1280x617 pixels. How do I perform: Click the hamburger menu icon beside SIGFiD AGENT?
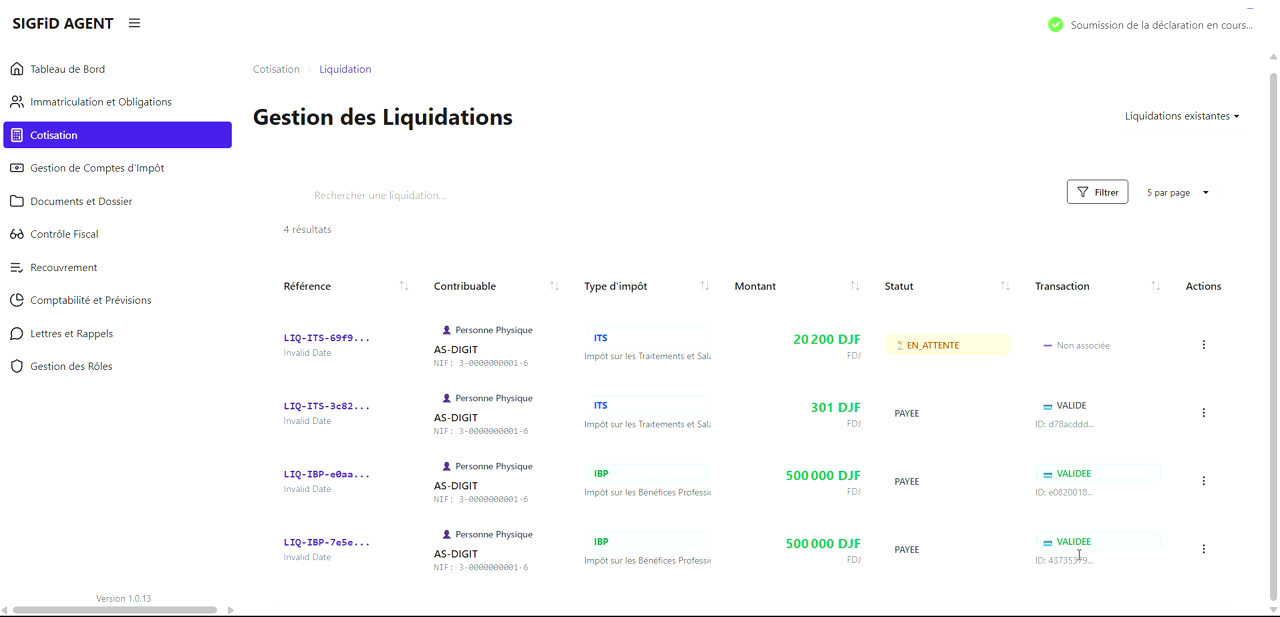coord(134,23)
